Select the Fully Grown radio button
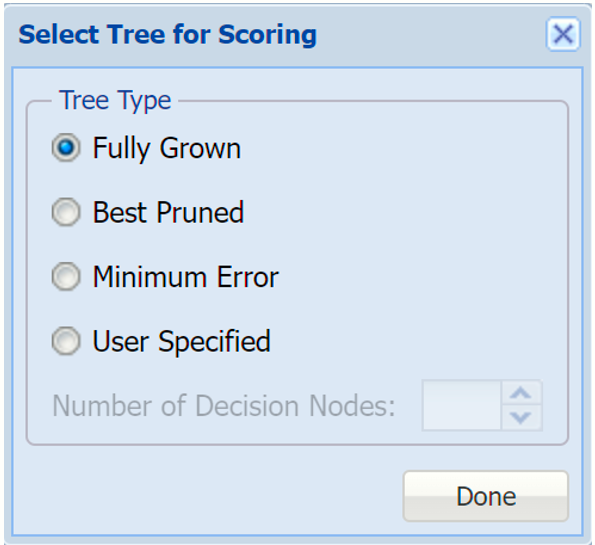 point(66,147)
